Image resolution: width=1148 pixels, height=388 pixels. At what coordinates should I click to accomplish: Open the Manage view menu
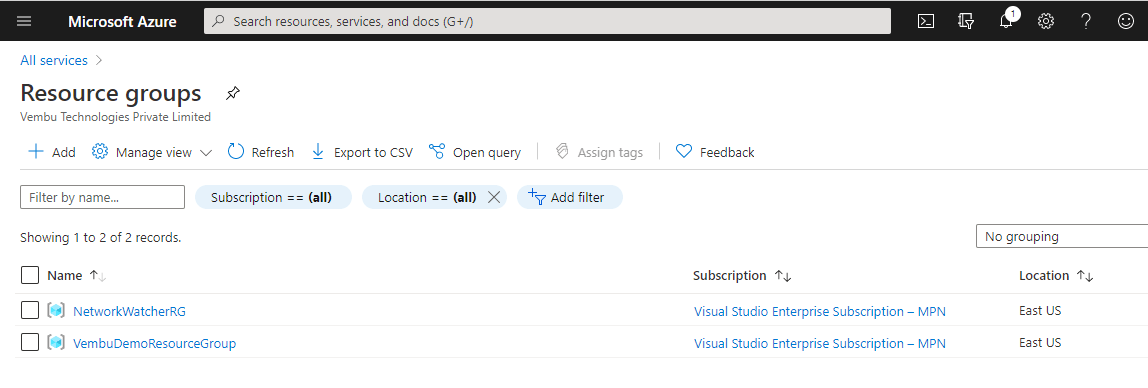152,152
